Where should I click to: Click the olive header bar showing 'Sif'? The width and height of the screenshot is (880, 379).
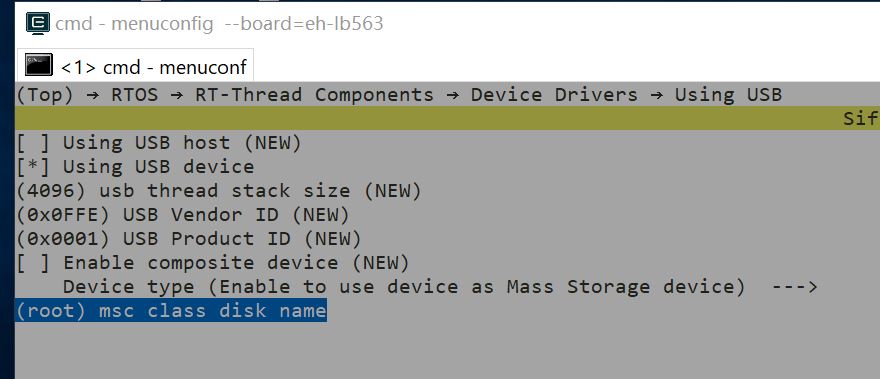pos(447,118)
